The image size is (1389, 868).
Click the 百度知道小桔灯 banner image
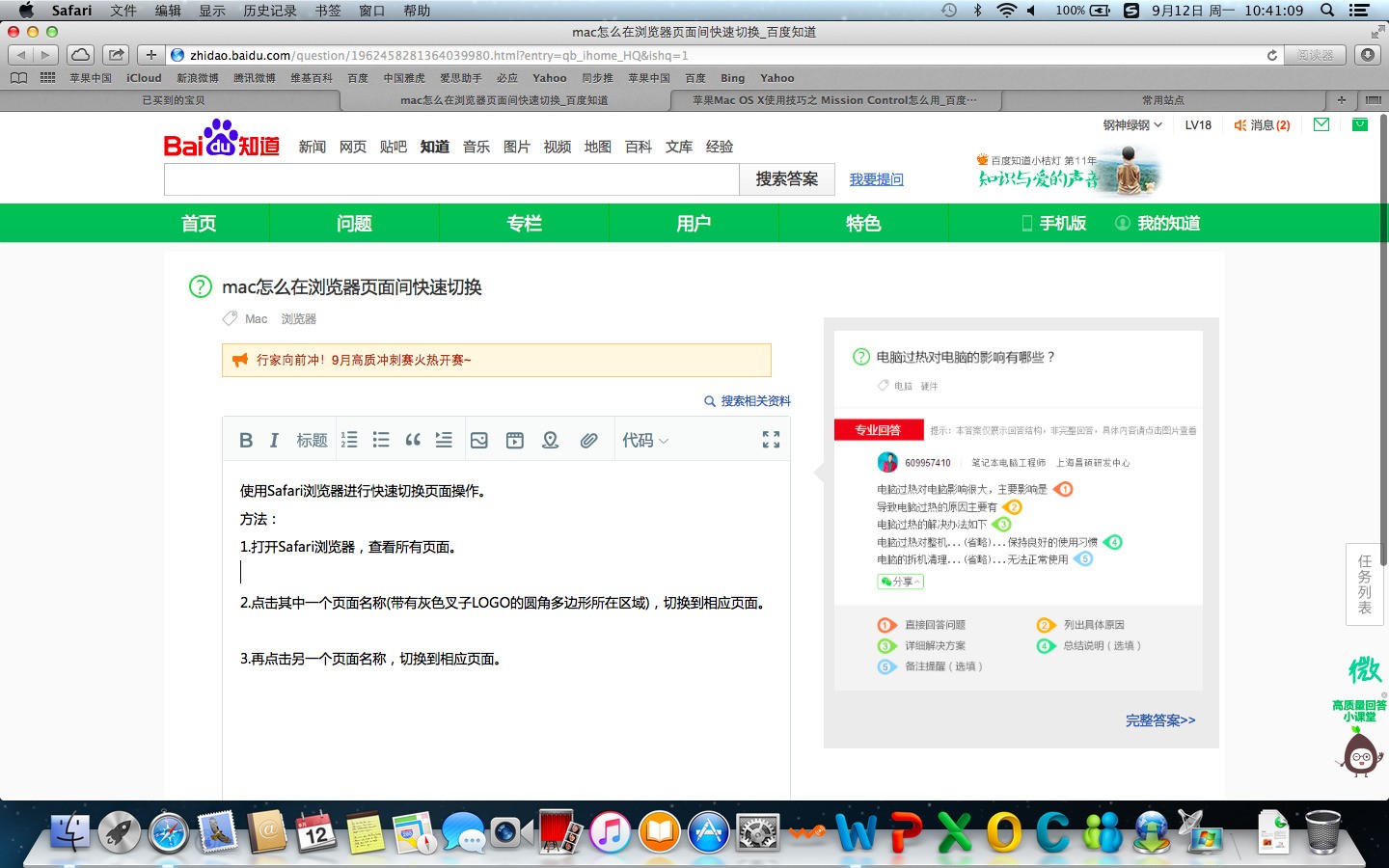1069,171
